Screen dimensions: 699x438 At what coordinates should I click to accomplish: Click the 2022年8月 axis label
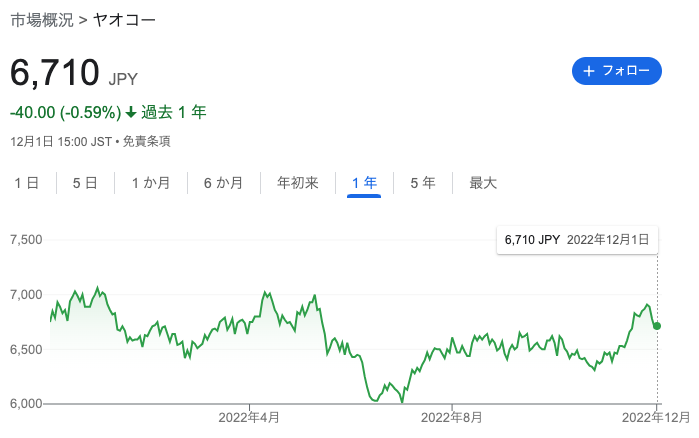coord(452,418)
